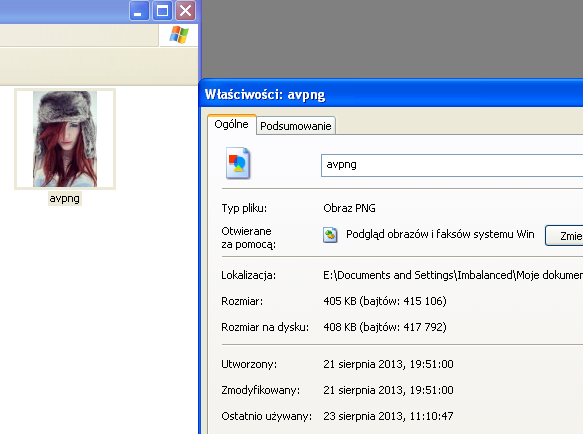Viewport: 583px width, 434px height.
Task: Click the avpng file name label
Action: 65,198
